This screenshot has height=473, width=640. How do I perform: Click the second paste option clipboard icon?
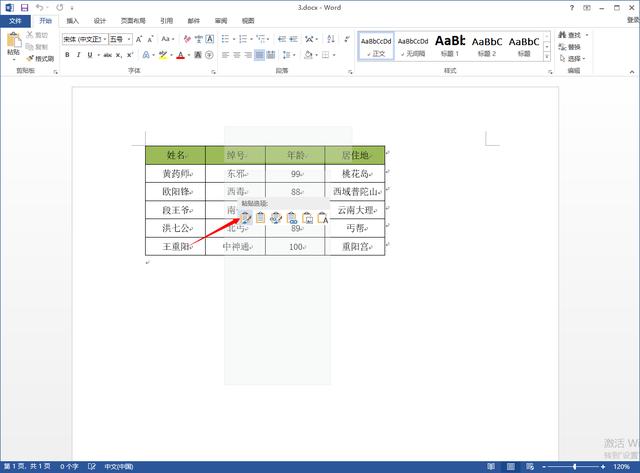pyautogui.click(x=260, y=218)
